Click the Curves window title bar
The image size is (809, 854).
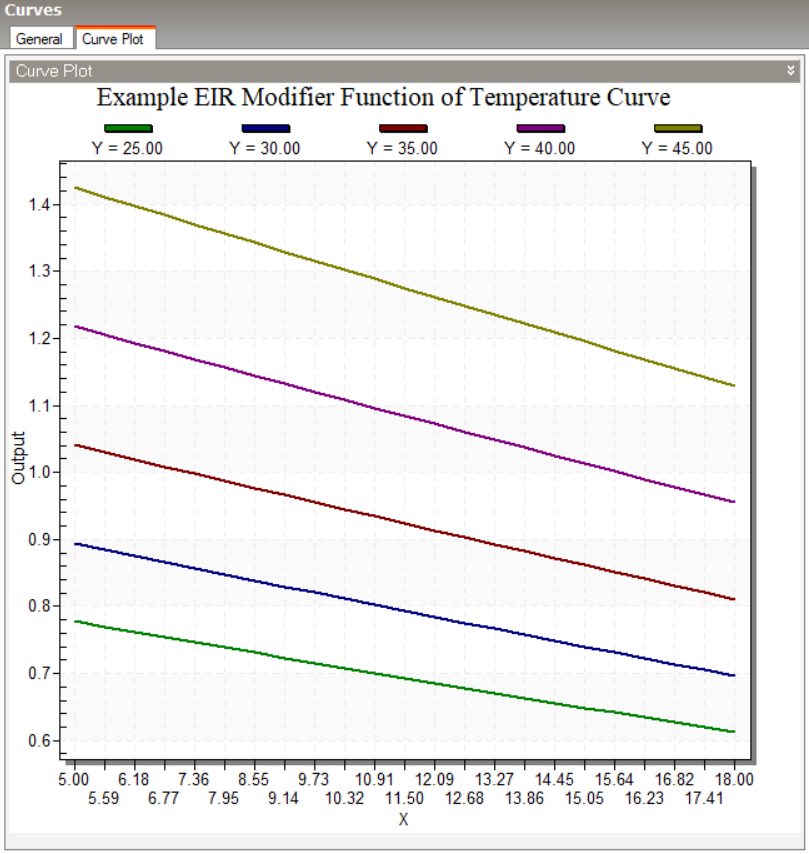click(400, 11)
